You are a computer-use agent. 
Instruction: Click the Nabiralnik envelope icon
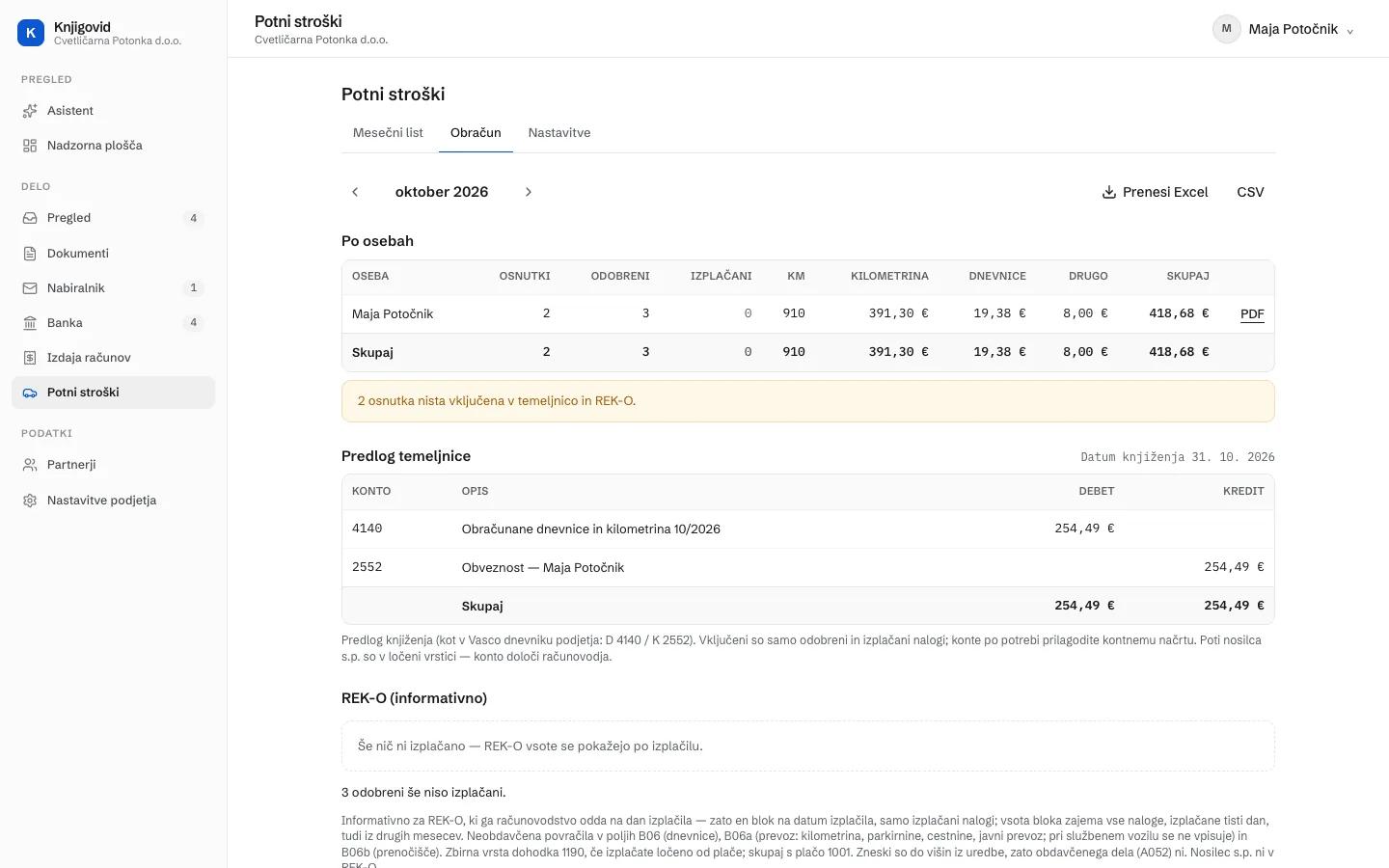[x=30, y=288]
